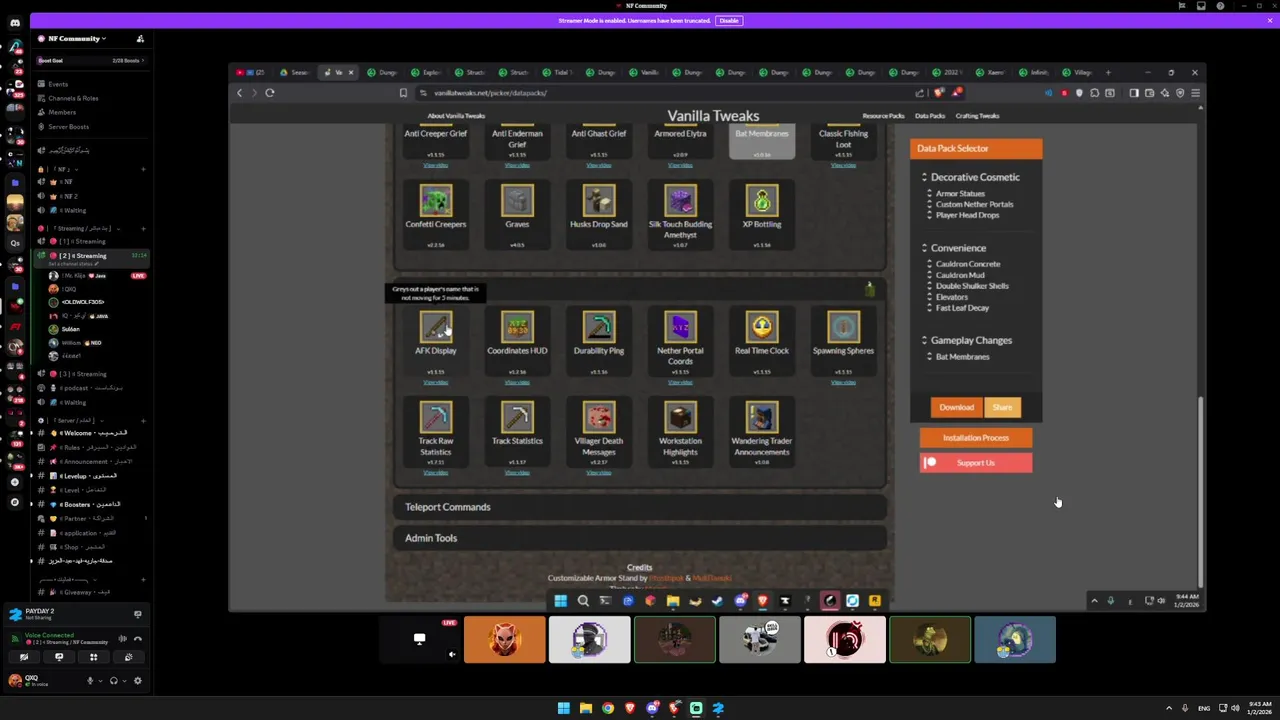Open the Welcome text channel

tap(90, 433)
